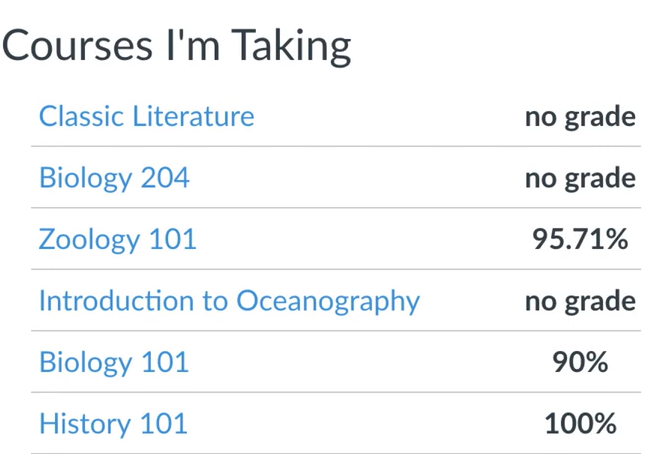Click the 100% grade value
Screen dimensions: 667x454
(580, 423)
